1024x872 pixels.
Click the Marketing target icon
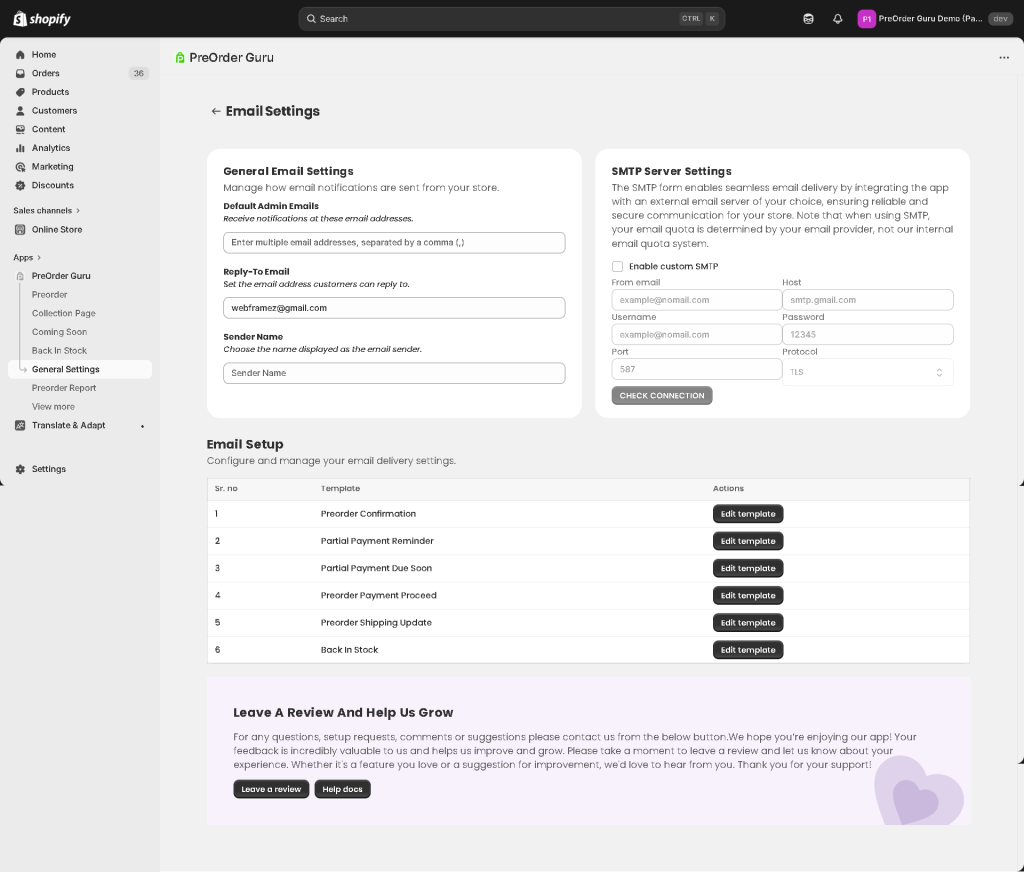20,167
